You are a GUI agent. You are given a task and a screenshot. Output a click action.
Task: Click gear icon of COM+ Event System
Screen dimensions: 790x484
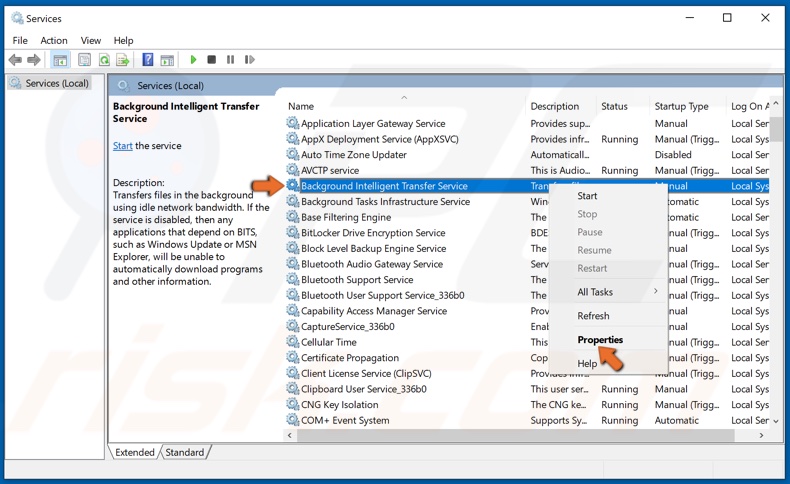(x=293, y=420)
